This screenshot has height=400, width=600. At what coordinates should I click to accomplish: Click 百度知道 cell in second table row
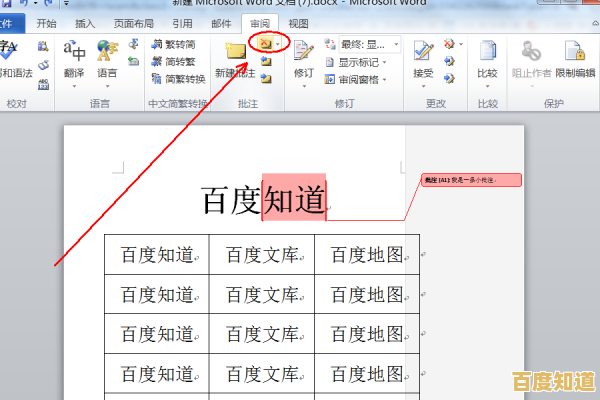[x=157, y=294]
